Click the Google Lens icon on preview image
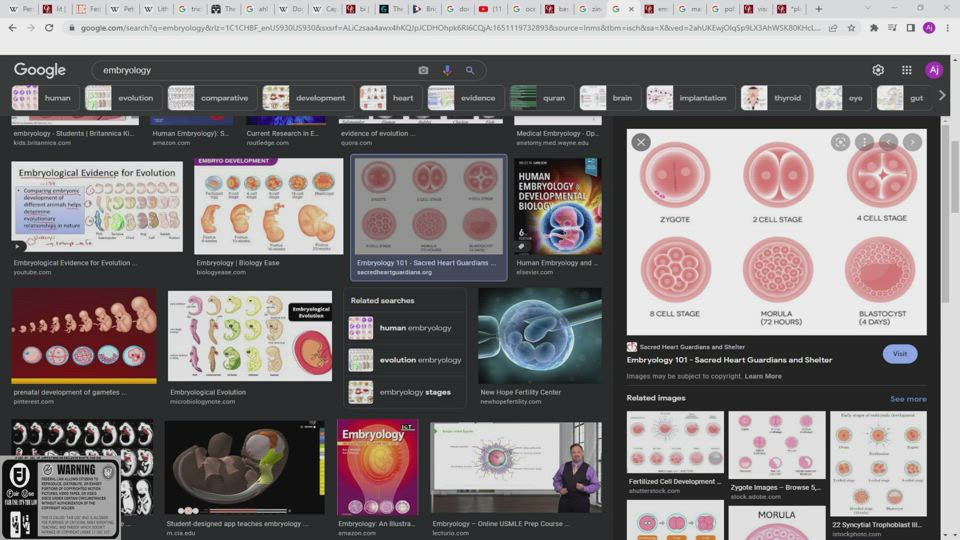 click(840, 142)
